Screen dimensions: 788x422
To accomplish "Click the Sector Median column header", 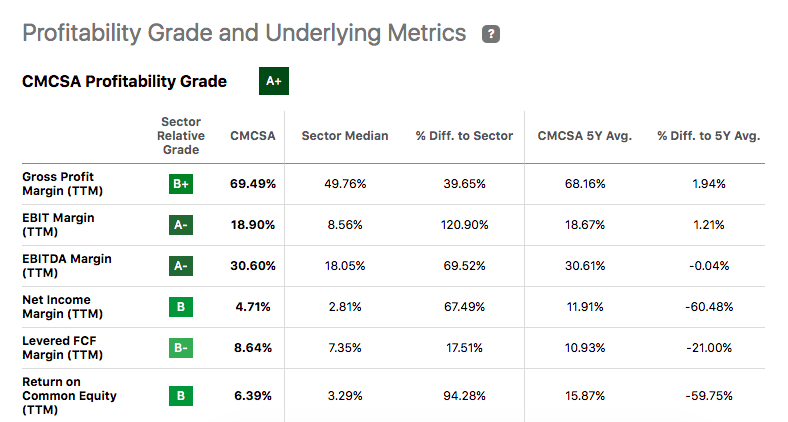I will [344, 136].
